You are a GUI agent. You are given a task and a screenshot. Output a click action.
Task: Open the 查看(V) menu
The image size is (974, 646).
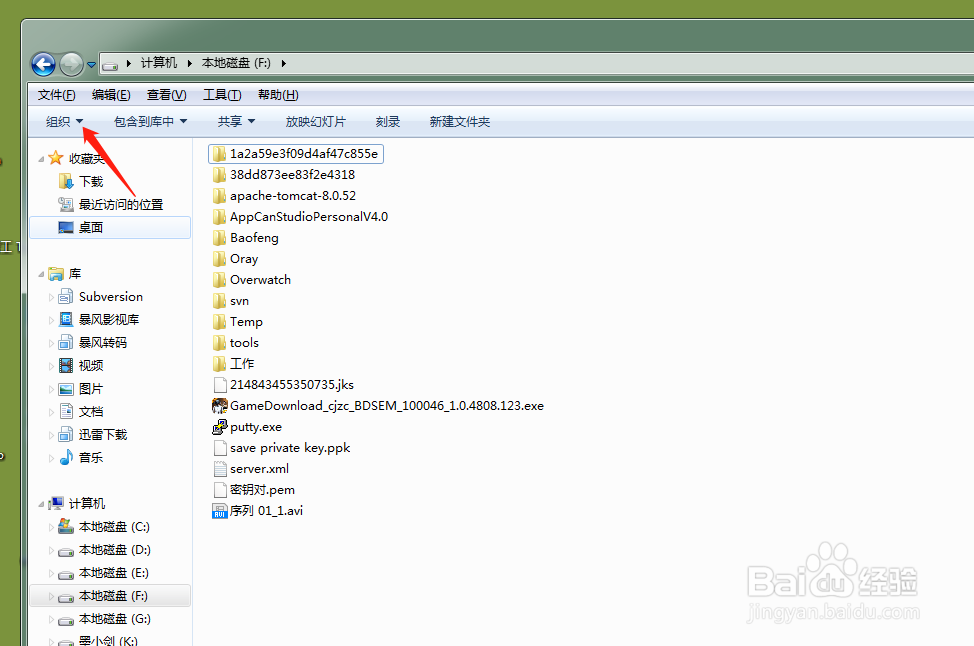166,95
